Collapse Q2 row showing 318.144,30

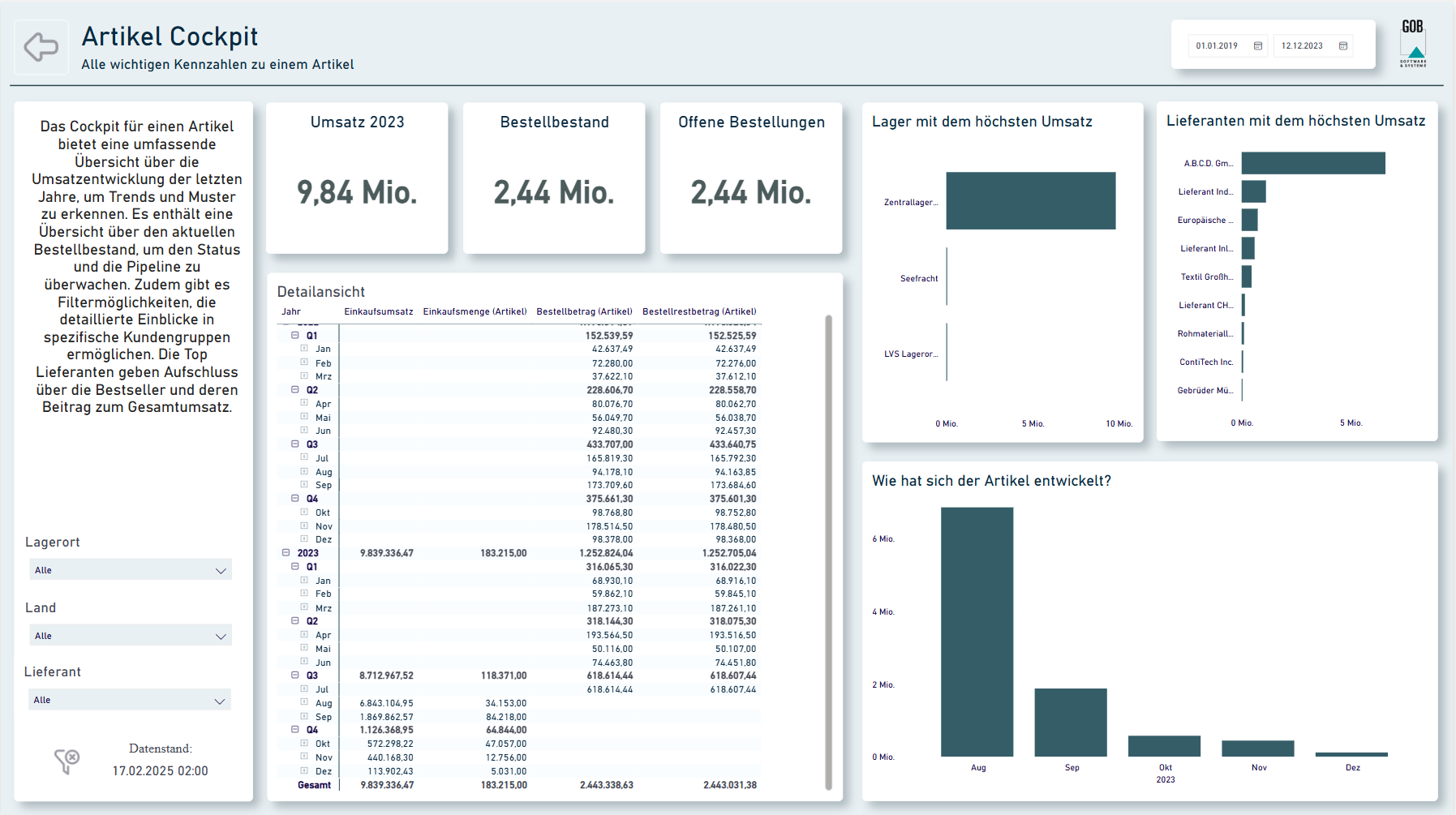[295, 621]
